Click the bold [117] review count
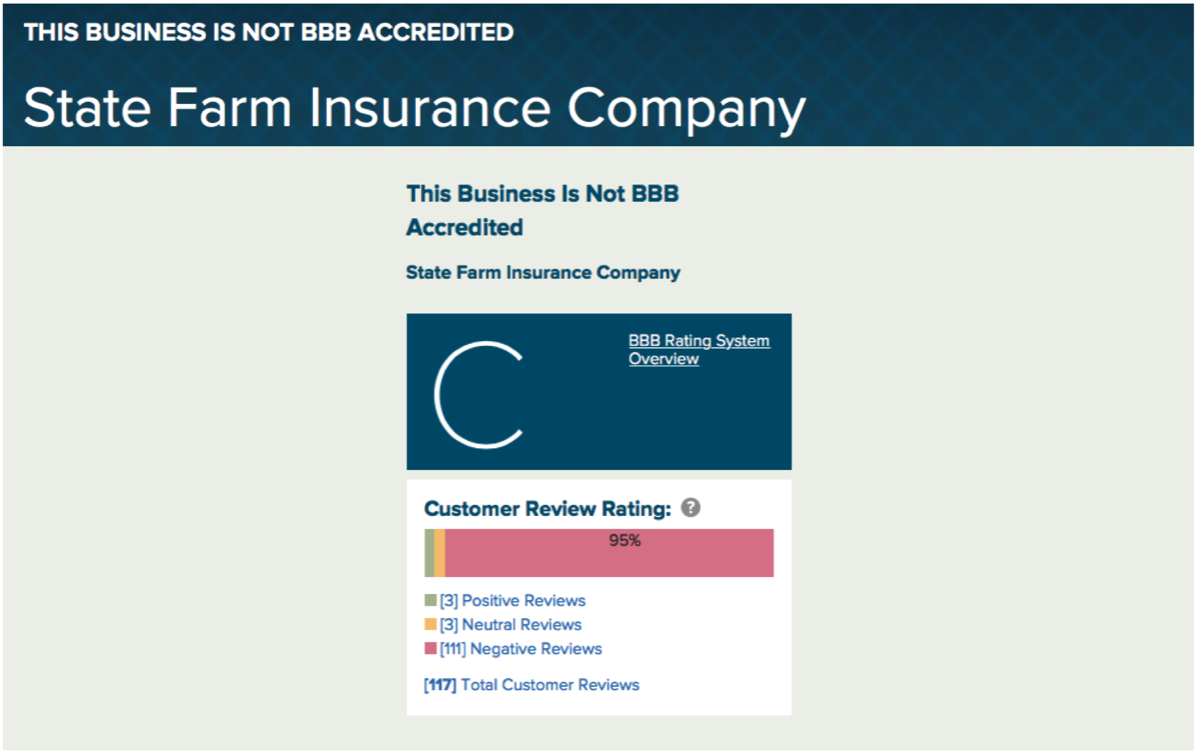This screenshot has width=1198, height=754. click(440, 685)
